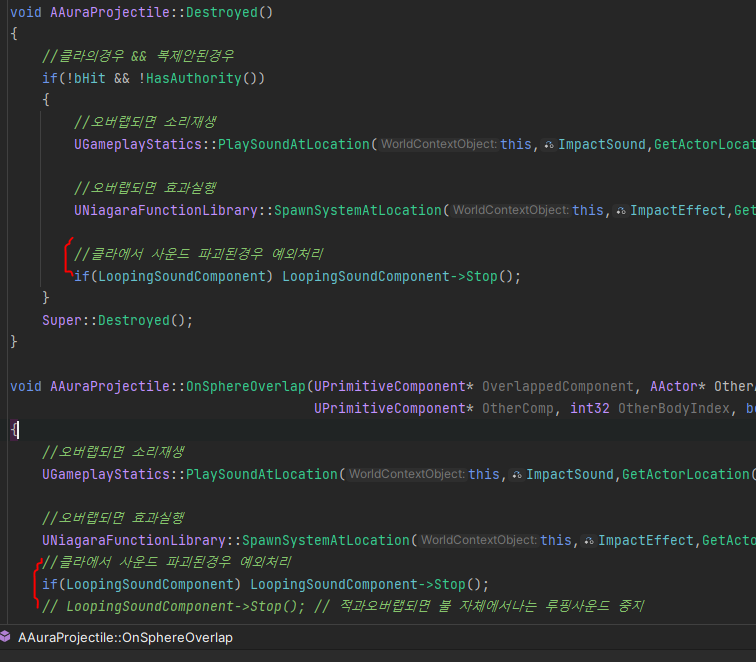Click the WorldContextObject hint in OnSphereOverlap's SpawnSystemAtLocation call
756x662 pixels.
[x=478, y=540]
